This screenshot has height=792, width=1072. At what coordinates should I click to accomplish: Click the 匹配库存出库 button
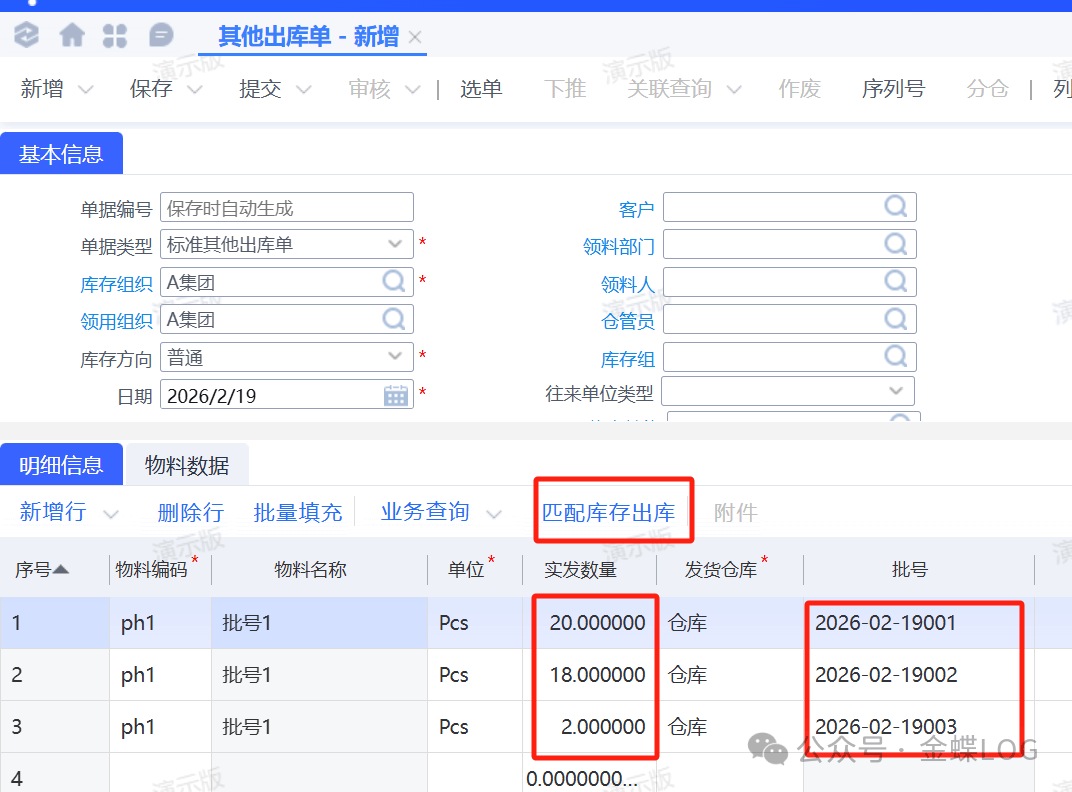pyautogui.click(x=608, y=513)
